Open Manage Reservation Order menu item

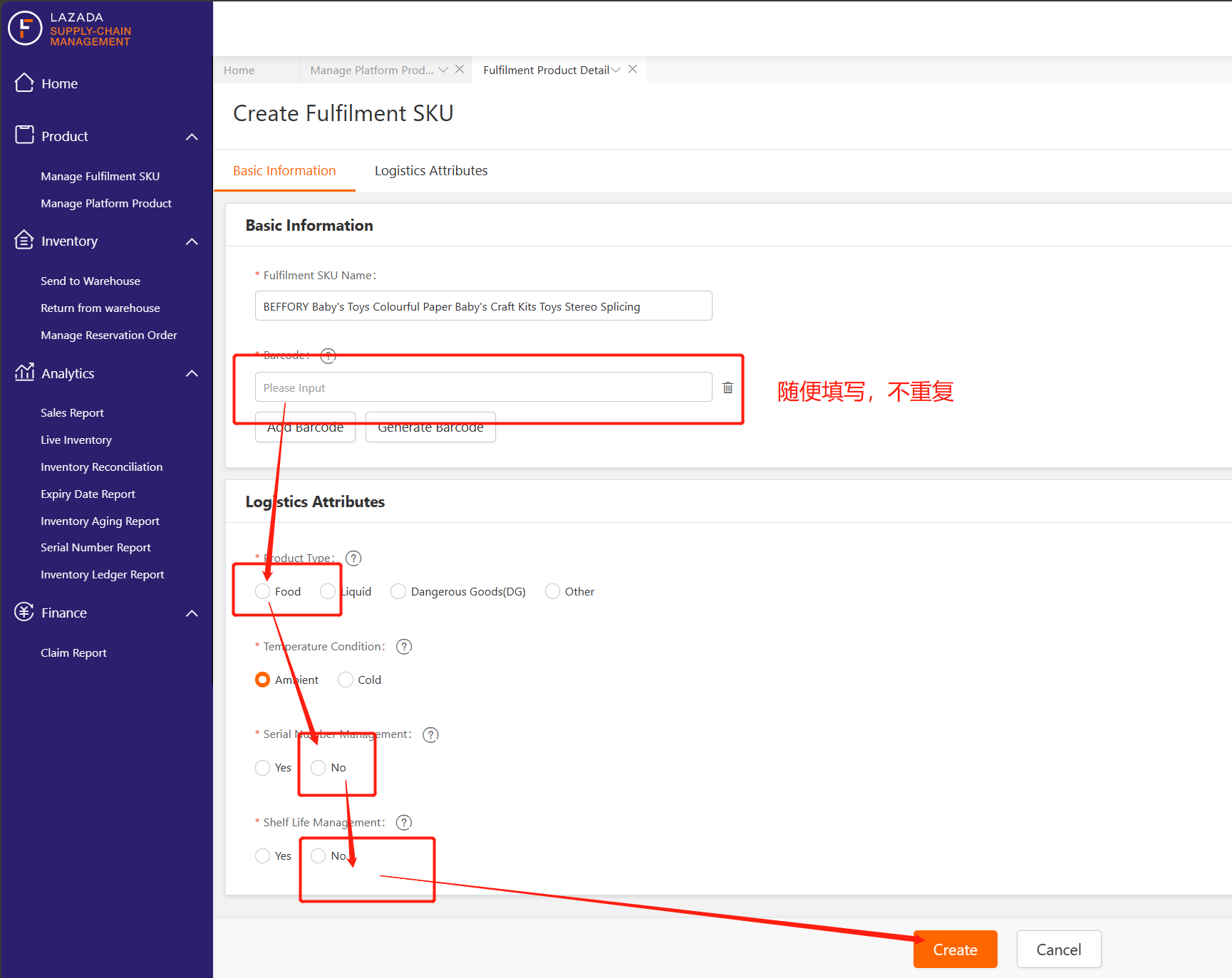(x=109, y=335)
